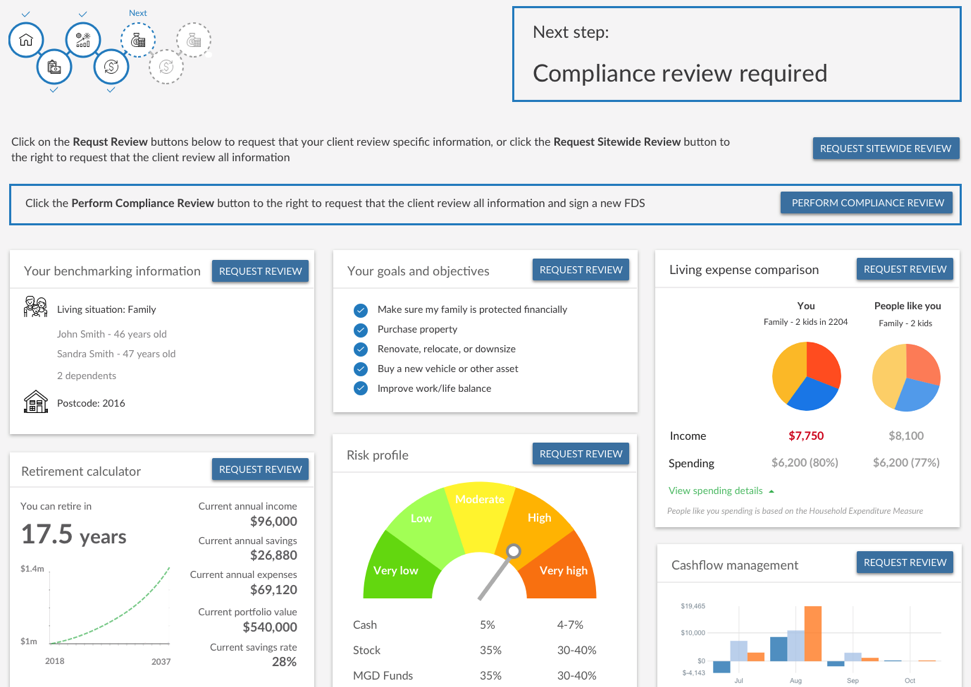Image resolution: width=971 pixels, height=687 pixels.
Task: Open the home step in the progress tracker
Action: (26, 40)
